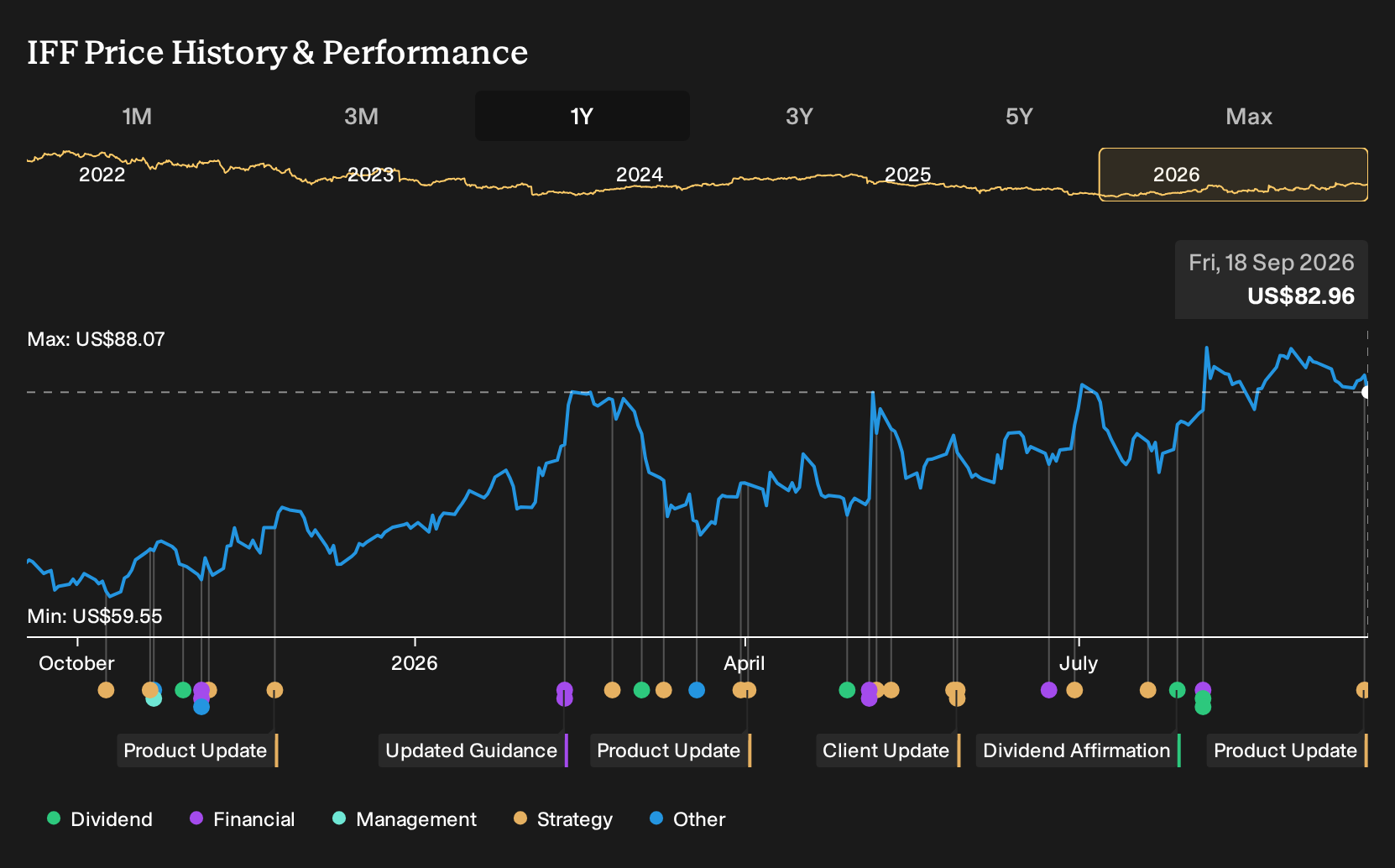The width and height of the screenshot is (1395, 868).
Task: Click the Min: US$59.55 label
Action: coord(95,616)
